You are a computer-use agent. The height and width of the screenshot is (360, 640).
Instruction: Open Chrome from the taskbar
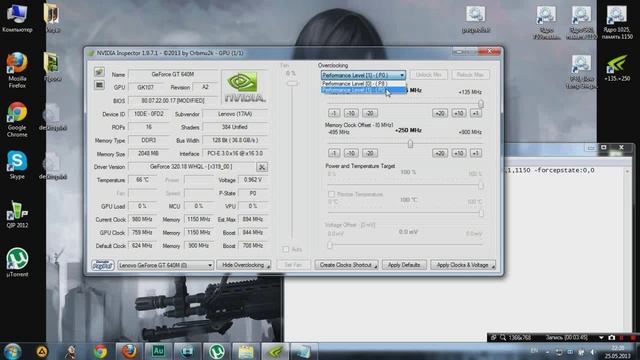pyautogui.click(x=100, y=351)
